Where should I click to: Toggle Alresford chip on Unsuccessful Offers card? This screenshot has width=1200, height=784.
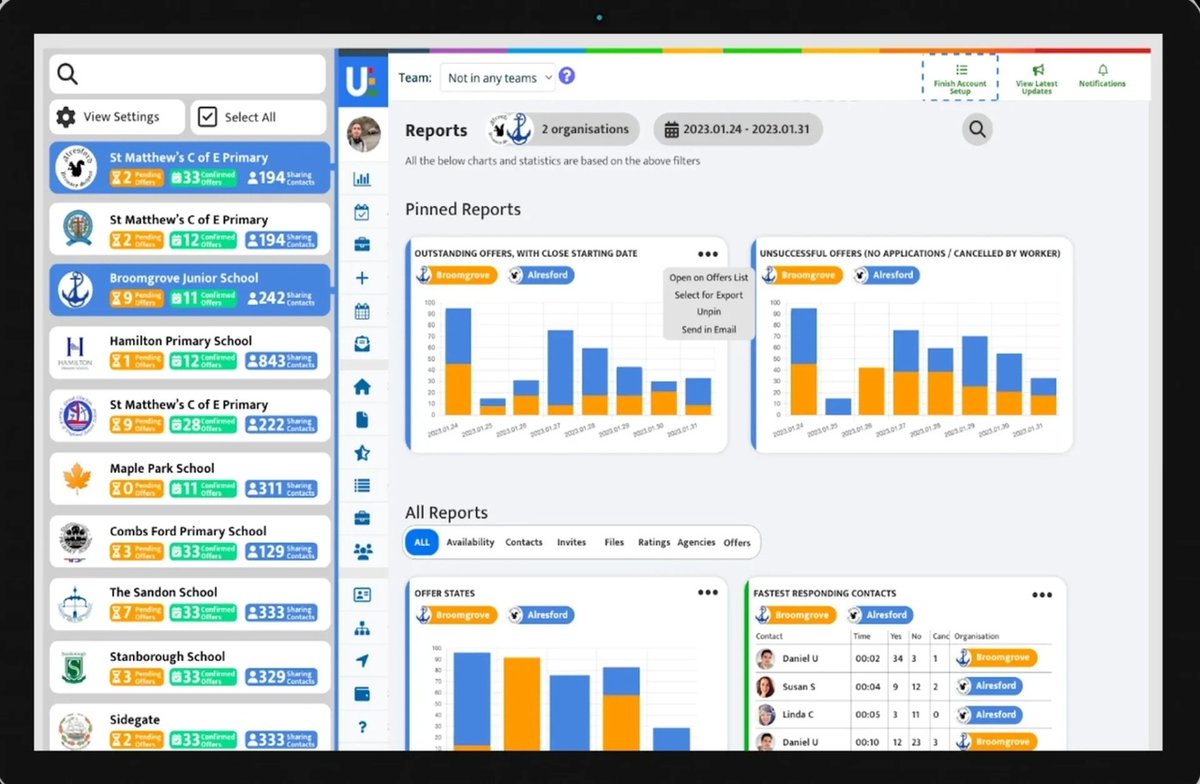click(x=887, y=275)
